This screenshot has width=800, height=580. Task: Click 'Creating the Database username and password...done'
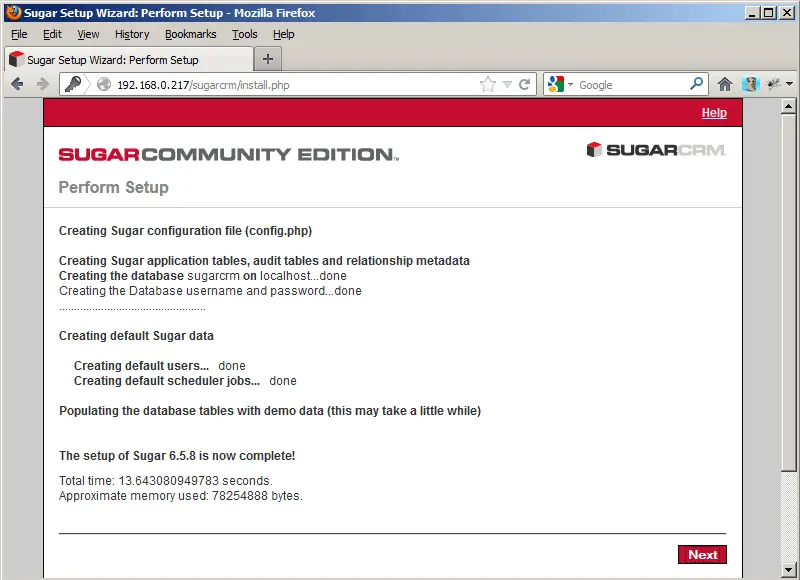(210, 291)
